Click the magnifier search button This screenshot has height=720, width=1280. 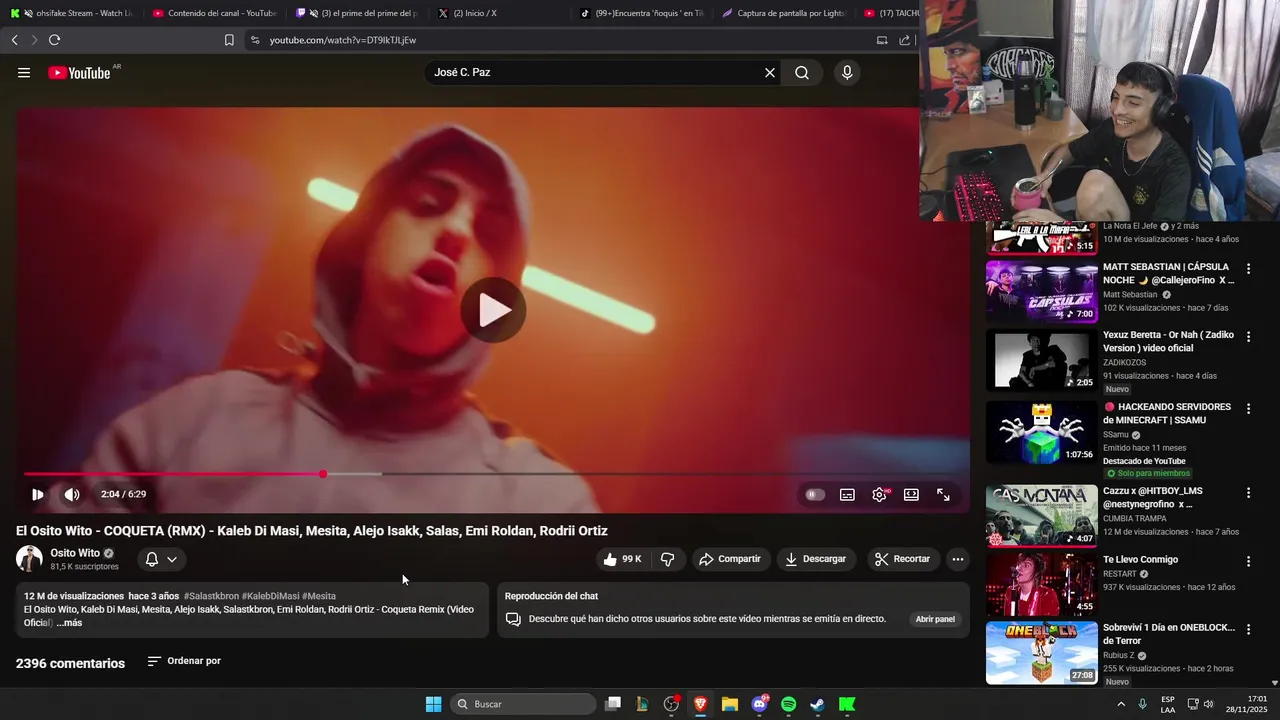point(802,72)
